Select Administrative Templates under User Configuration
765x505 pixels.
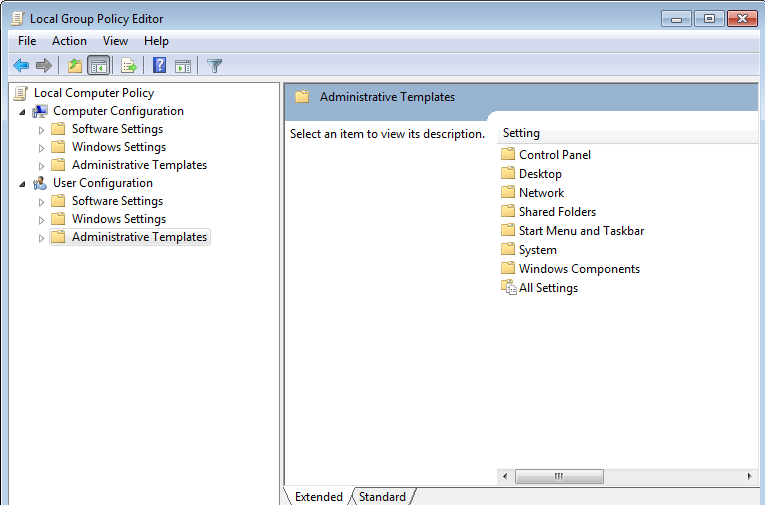click(140, 237)
